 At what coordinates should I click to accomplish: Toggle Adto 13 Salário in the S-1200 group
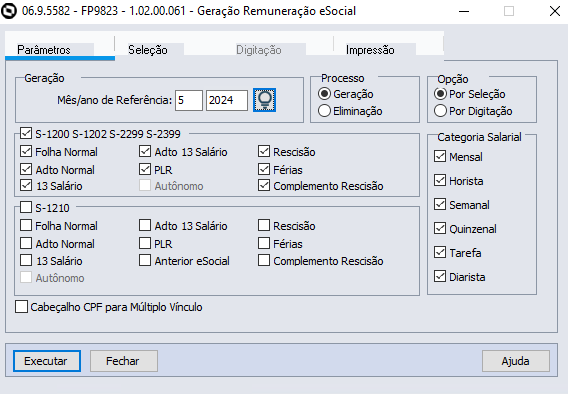145,151
